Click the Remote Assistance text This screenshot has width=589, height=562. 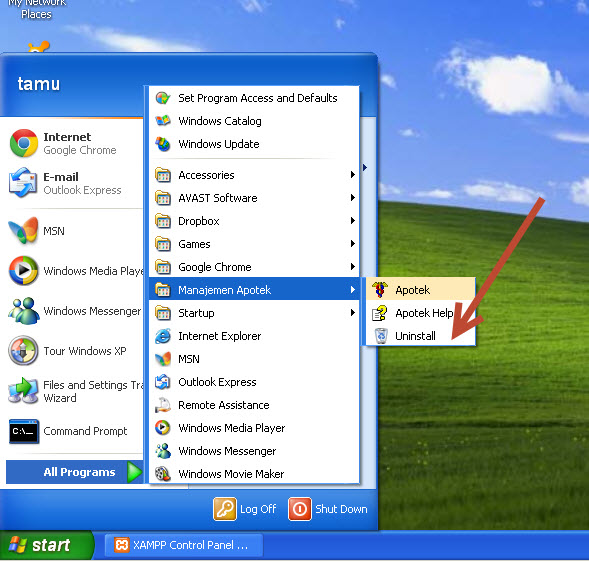point(224,405)
